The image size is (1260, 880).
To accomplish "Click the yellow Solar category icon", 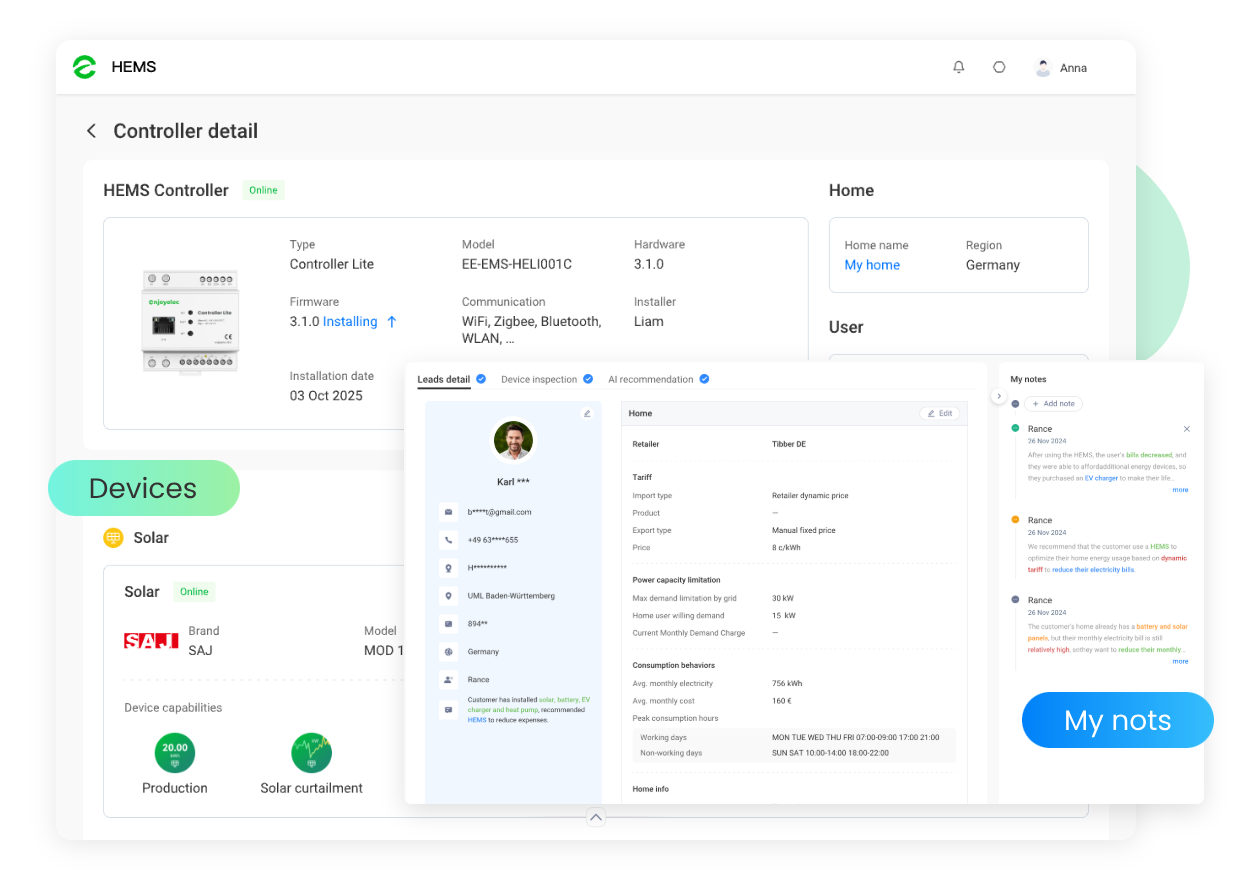I will coord(114,538).
